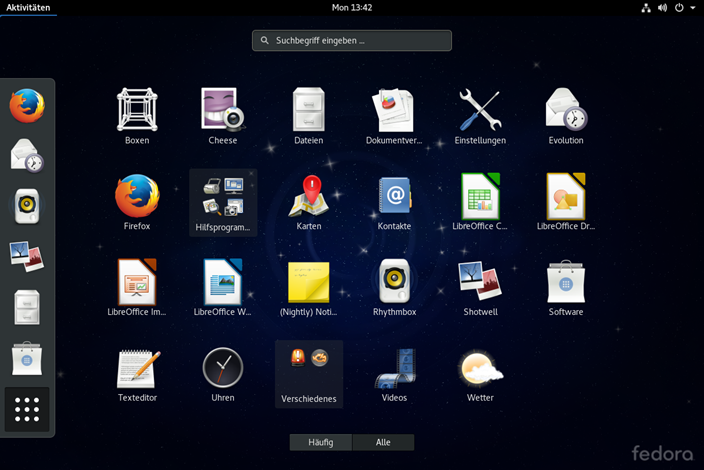Open the Karten maps app
The image size is (704, 470).
click(x=308, y=202)
